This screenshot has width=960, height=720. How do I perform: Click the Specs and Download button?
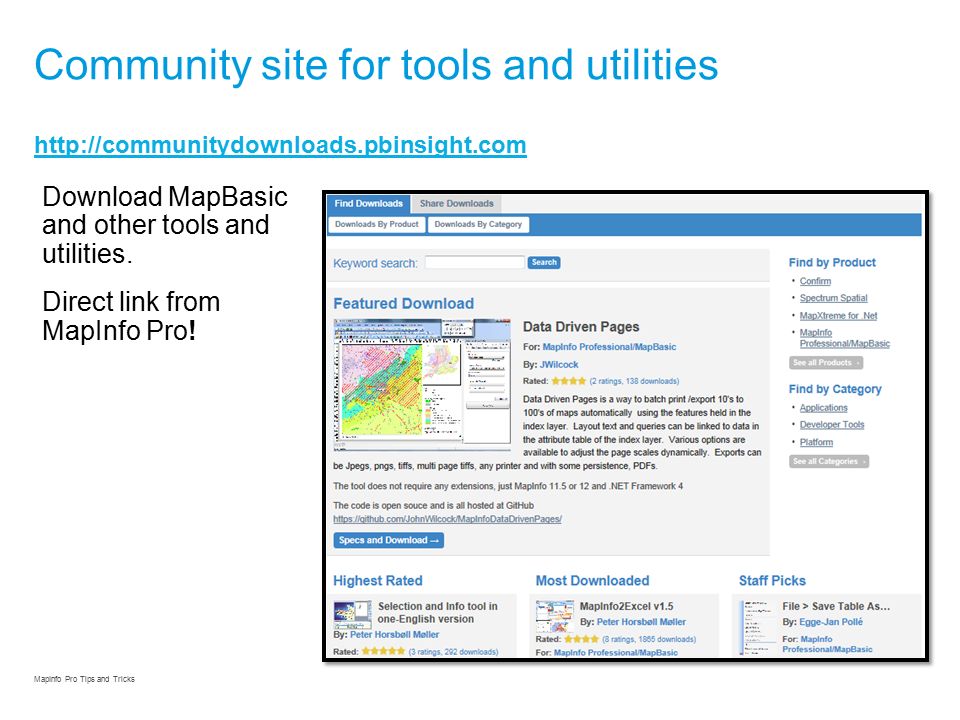pos(388,540)
